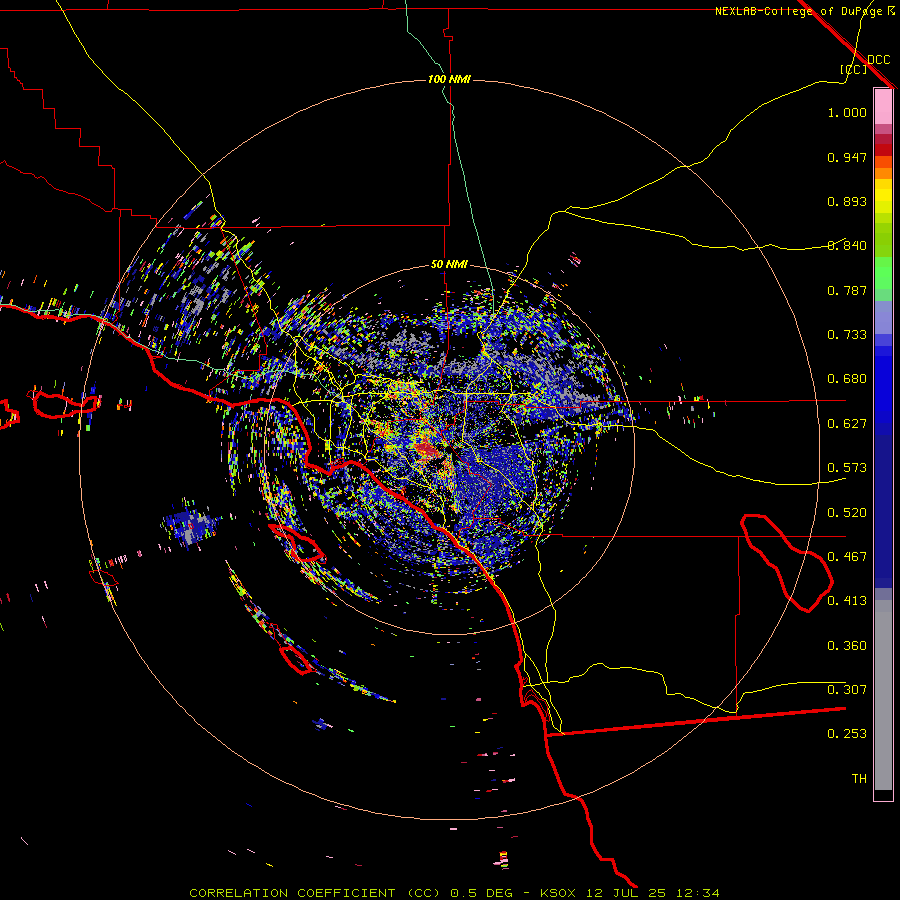Click the 0.787 scale label

847,290
